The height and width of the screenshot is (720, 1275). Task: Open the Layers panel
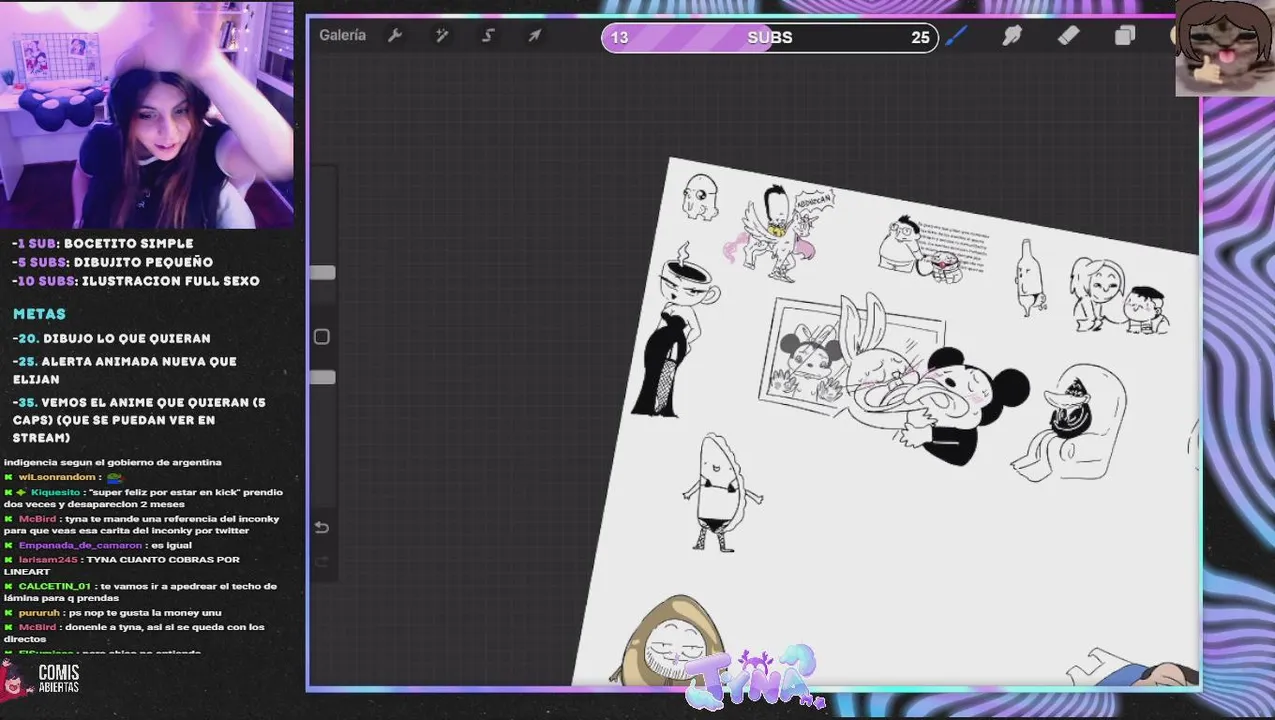coord(1125,36)
